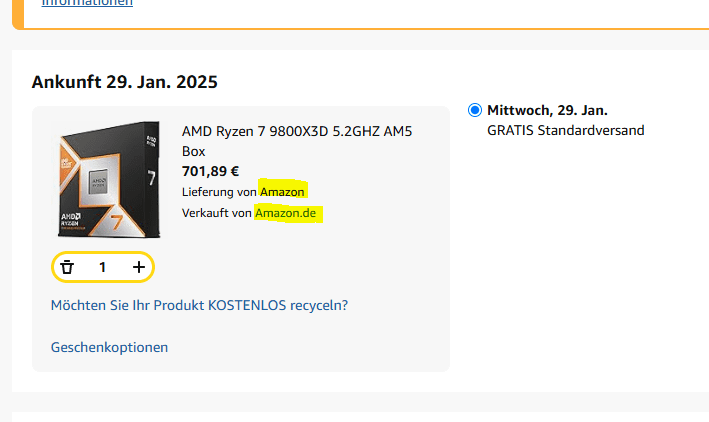Click the highlighted shipper name Amazon
Screen dimensions: 709x422
282,192
